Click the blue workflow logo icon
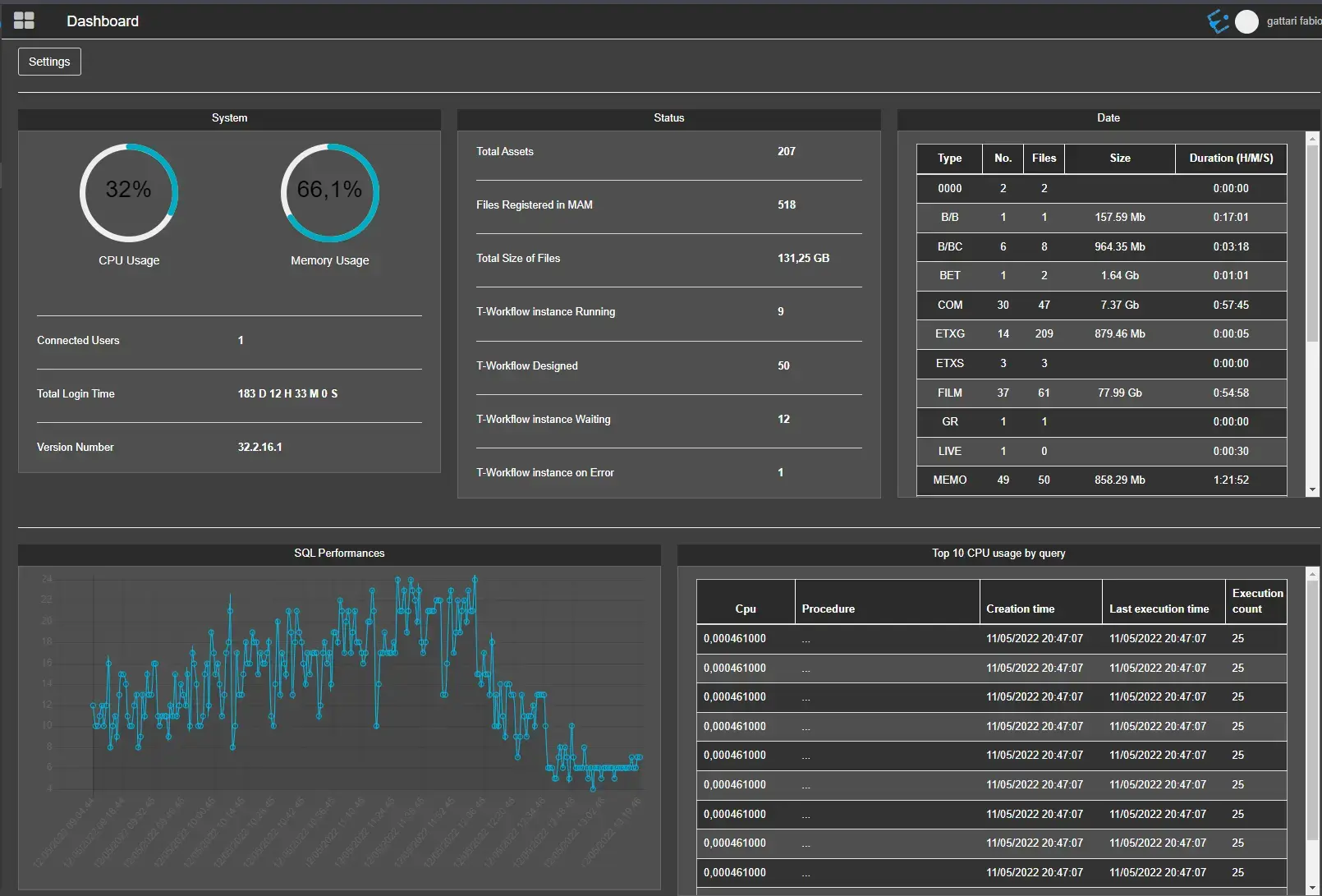 [1218, 21]
